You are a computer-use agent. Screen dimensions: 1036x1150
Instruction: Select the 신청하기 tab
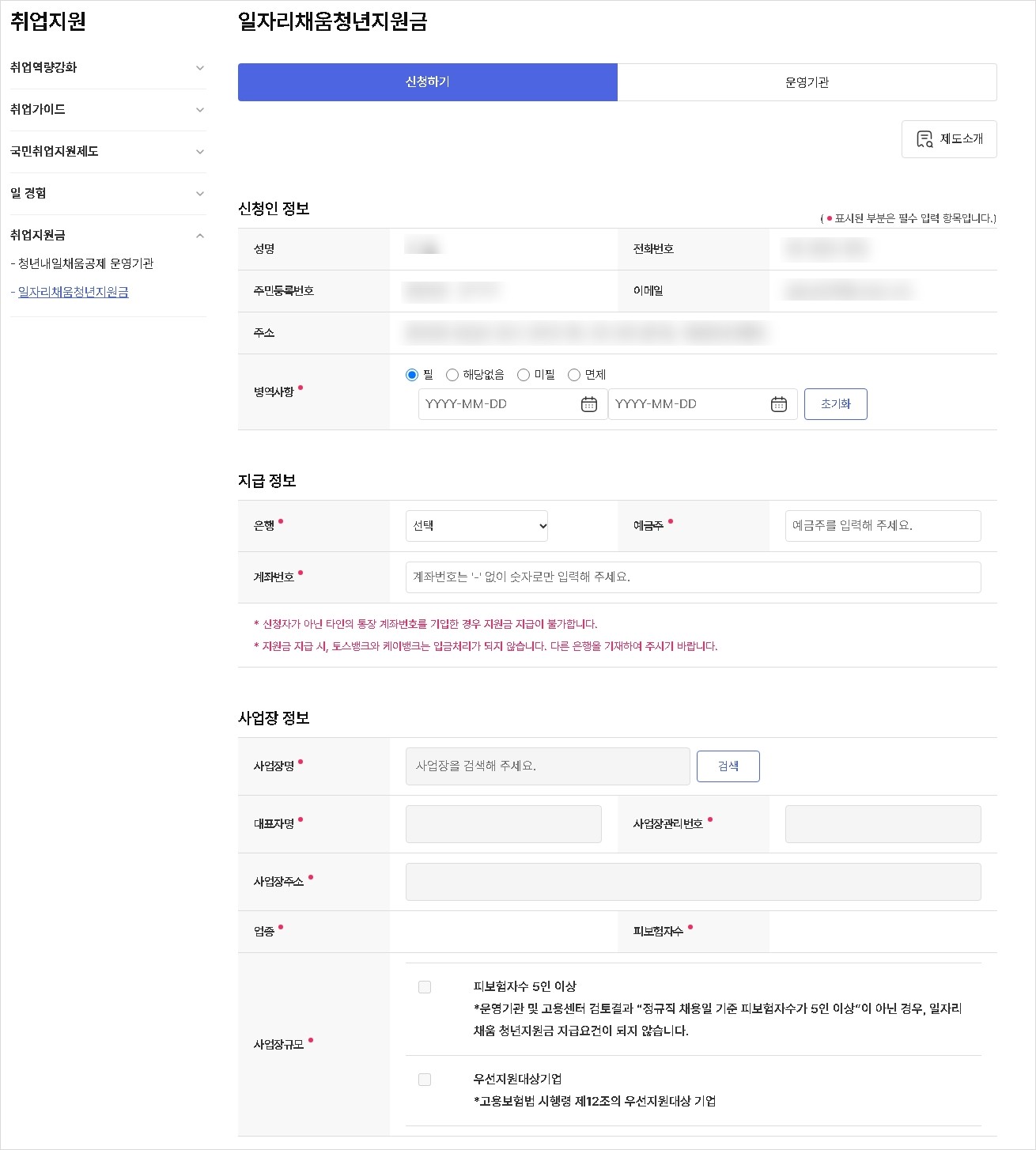(427, 81)
